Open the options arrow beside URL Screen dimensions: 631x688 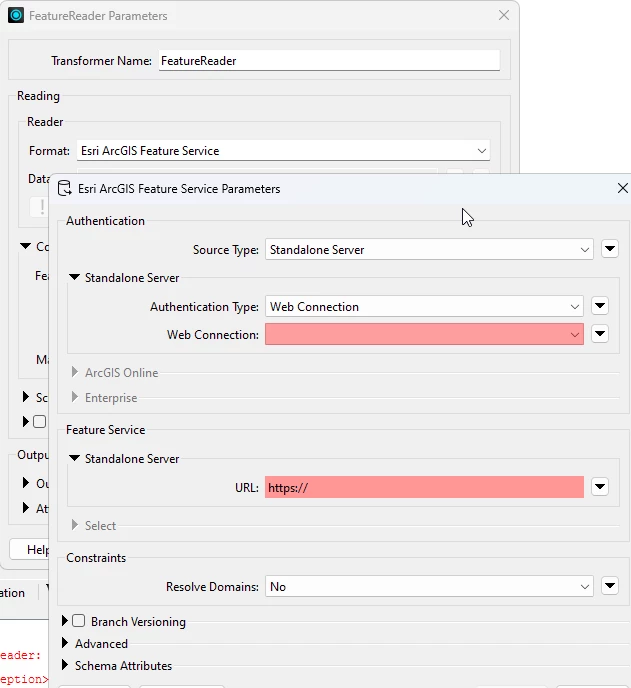(x=599, y=486)
